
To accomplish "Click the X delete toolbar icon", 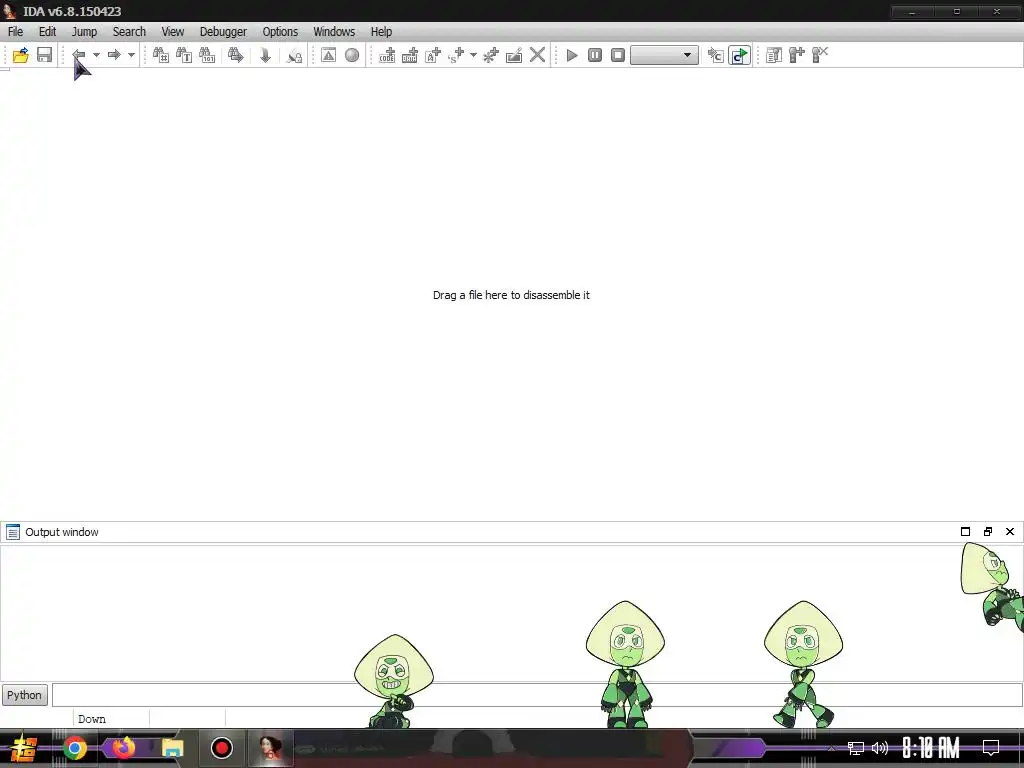I will click(x=537, y=56).
